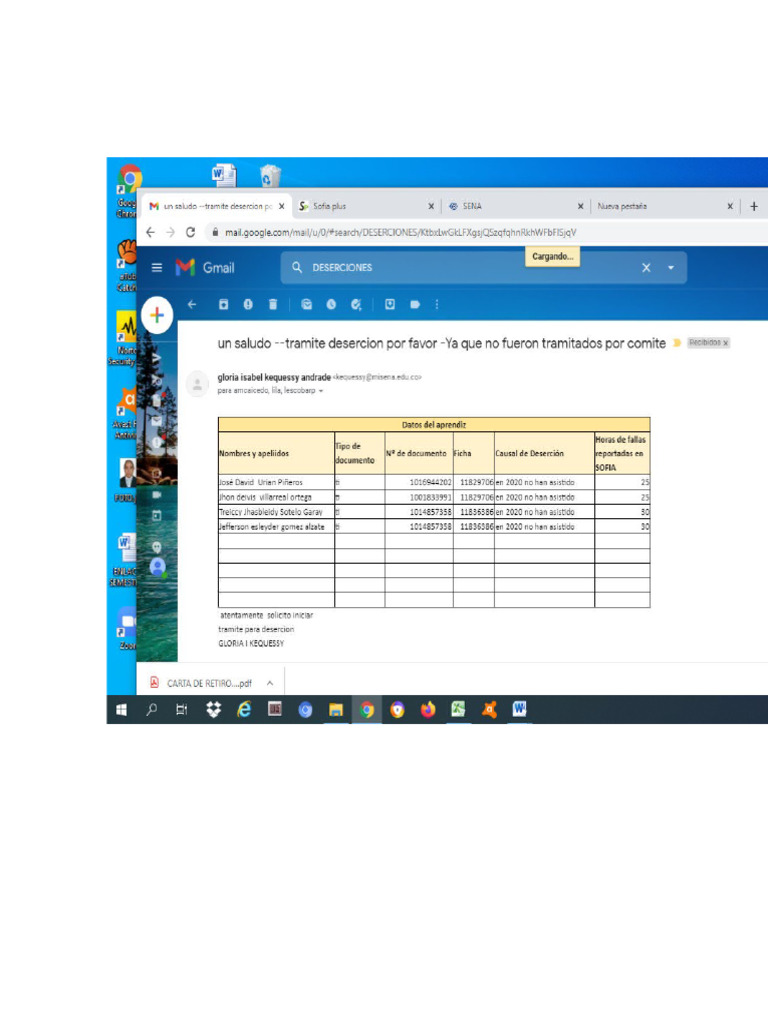
Task: Report this email as spam
Action: pos(248,304)
